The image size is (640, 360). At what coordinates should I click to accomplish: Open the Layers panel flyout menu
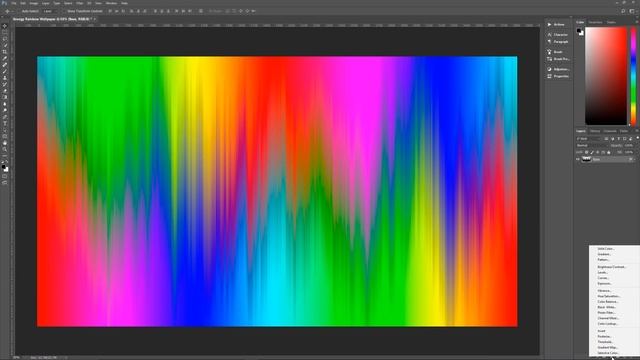(637, 131)
